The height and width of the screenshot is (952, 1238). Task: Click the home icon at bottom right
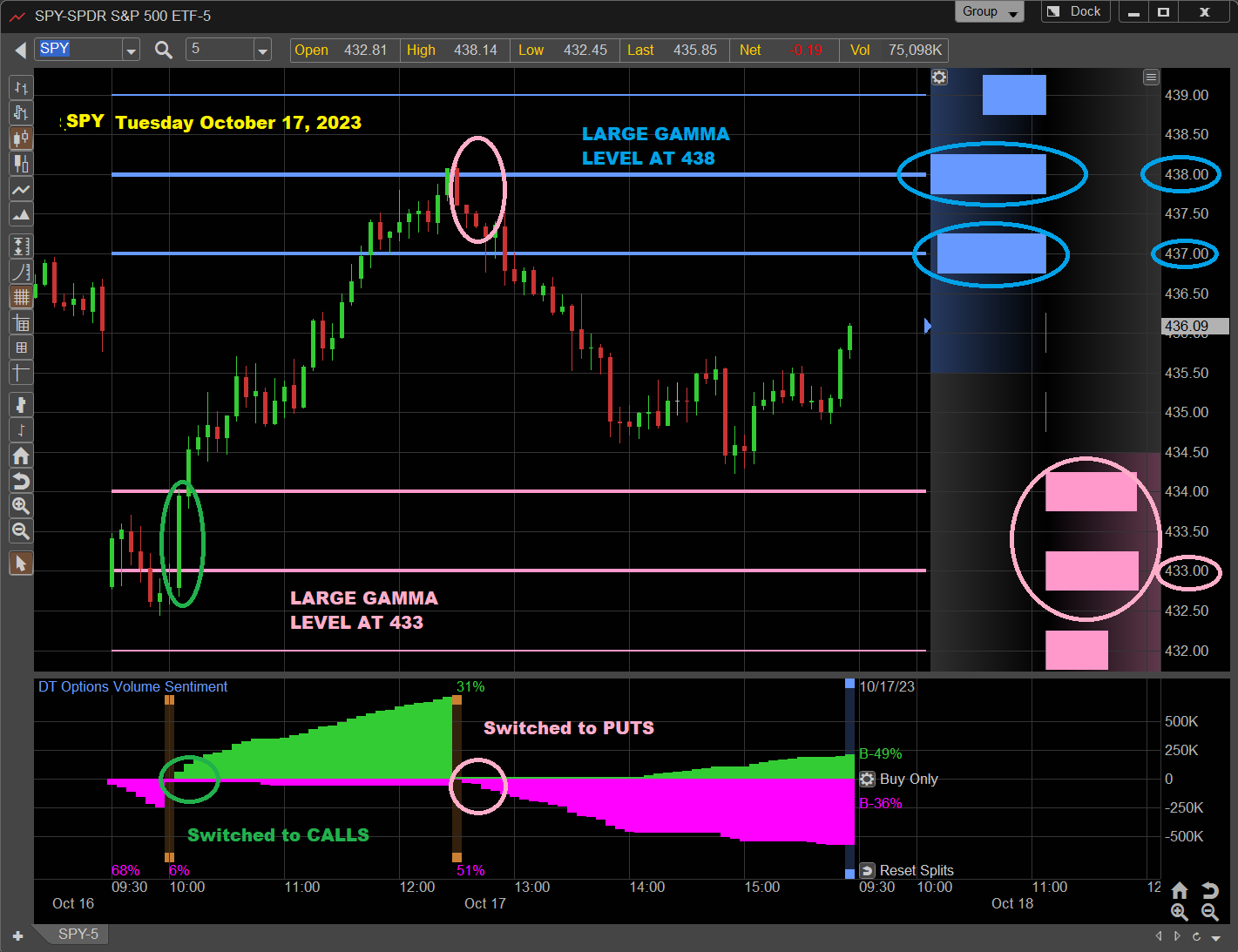(1179, 890)
